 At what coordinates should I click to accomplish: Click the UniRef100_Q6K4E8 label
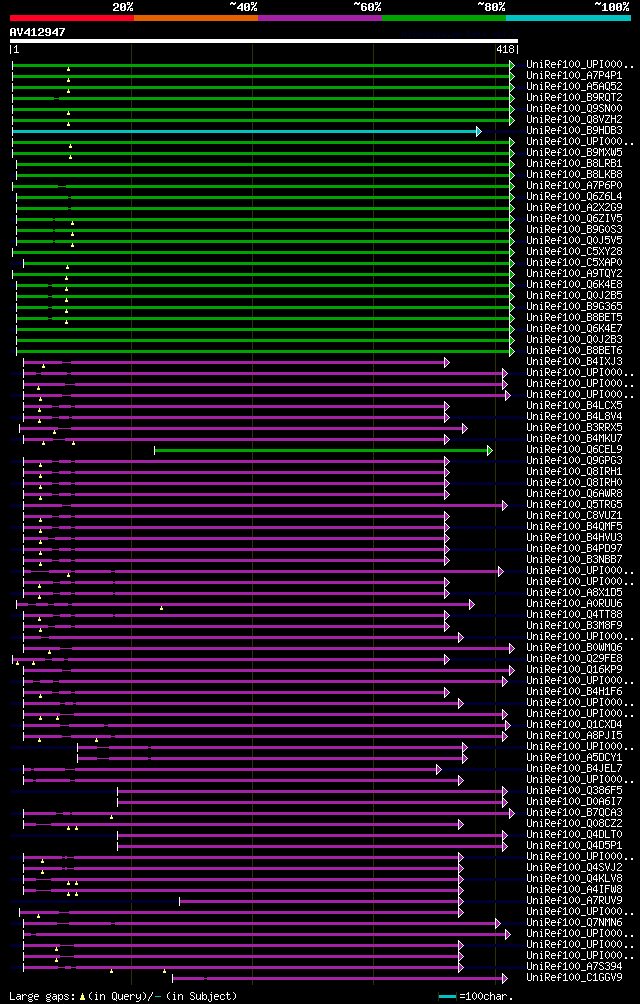coord(574,284)
